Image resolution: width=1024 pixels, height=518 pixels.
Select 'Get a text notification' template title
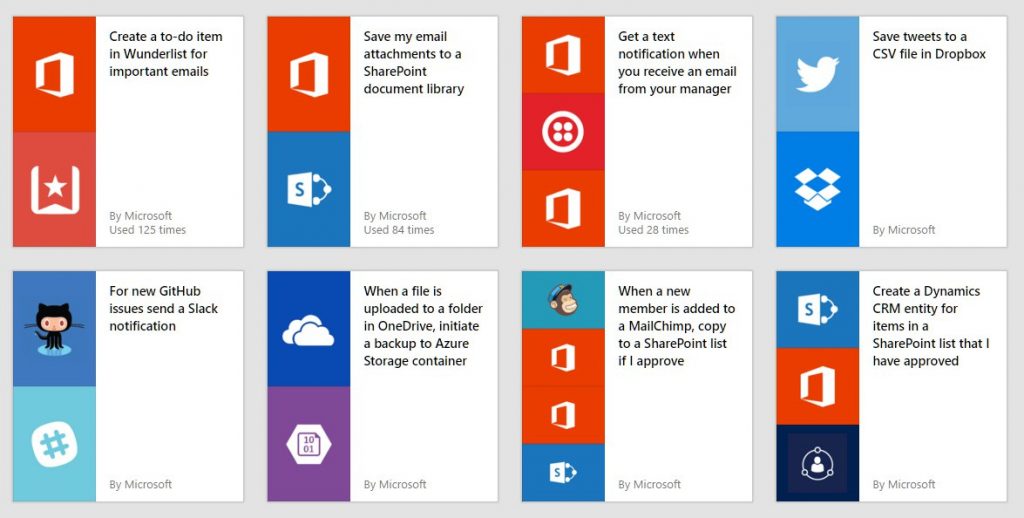click(677, 63)
